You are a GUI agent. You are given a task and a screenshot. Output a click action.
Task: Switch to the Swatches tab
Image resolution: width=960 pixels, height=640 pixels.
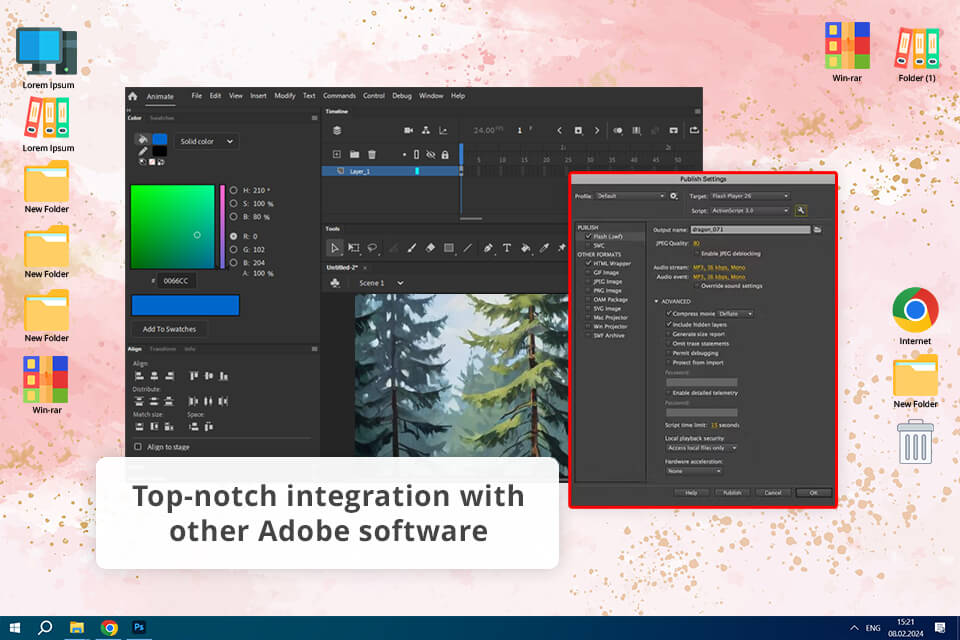162,118
